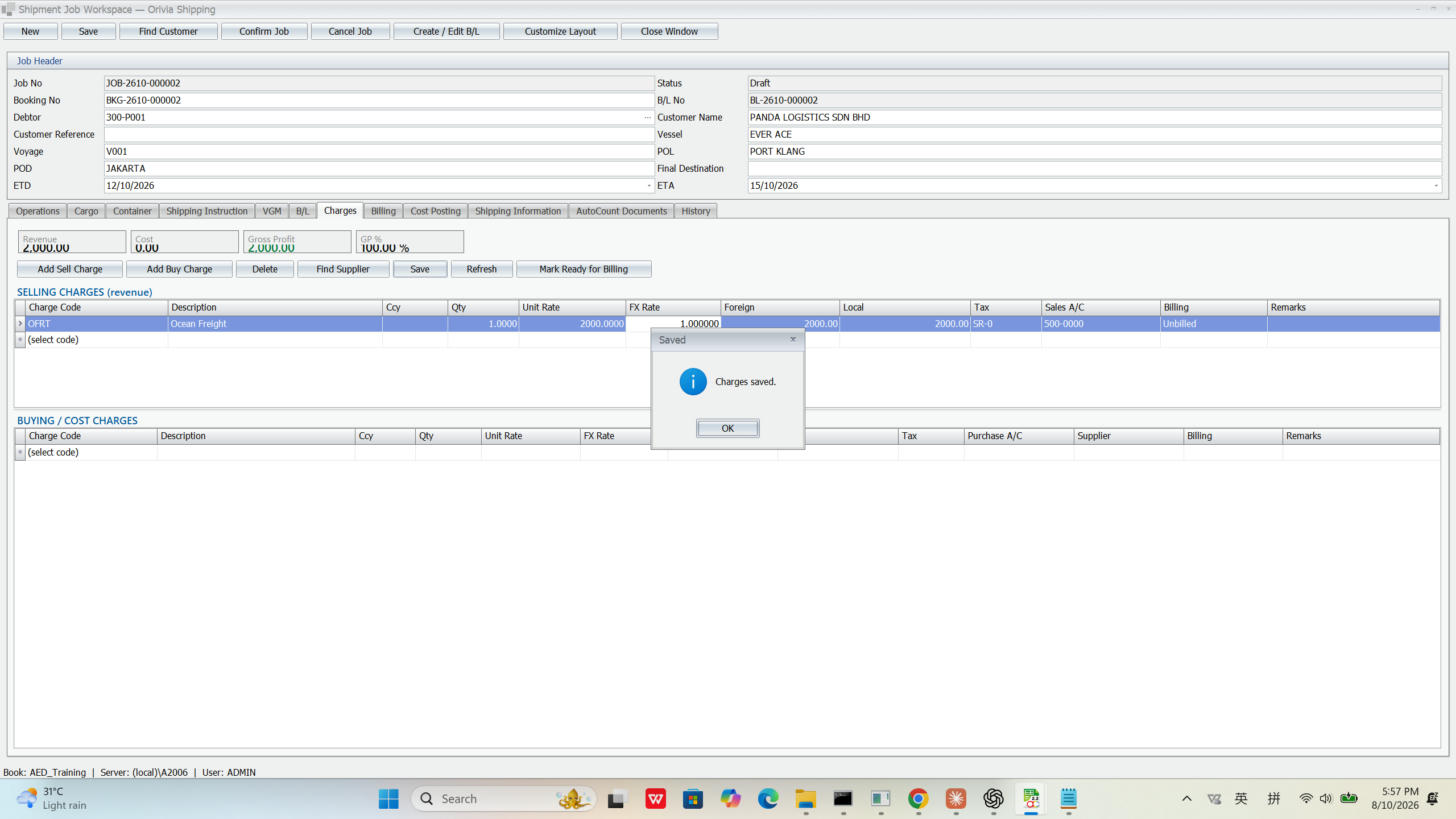Open Microsoft Store from the taskbar

[x=693, y=798]
